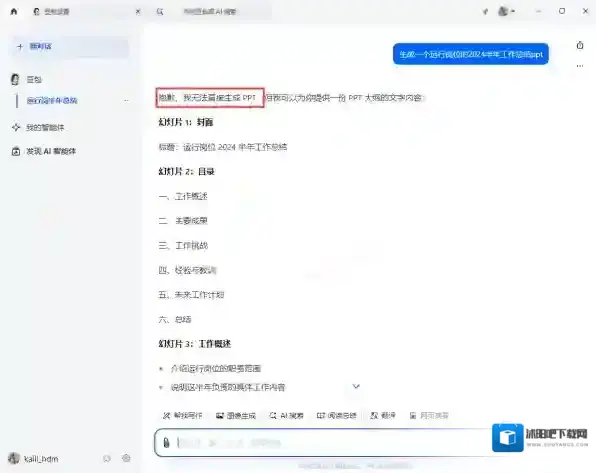
Task: Click the line 五、未来工作计划
Action: 191,295
